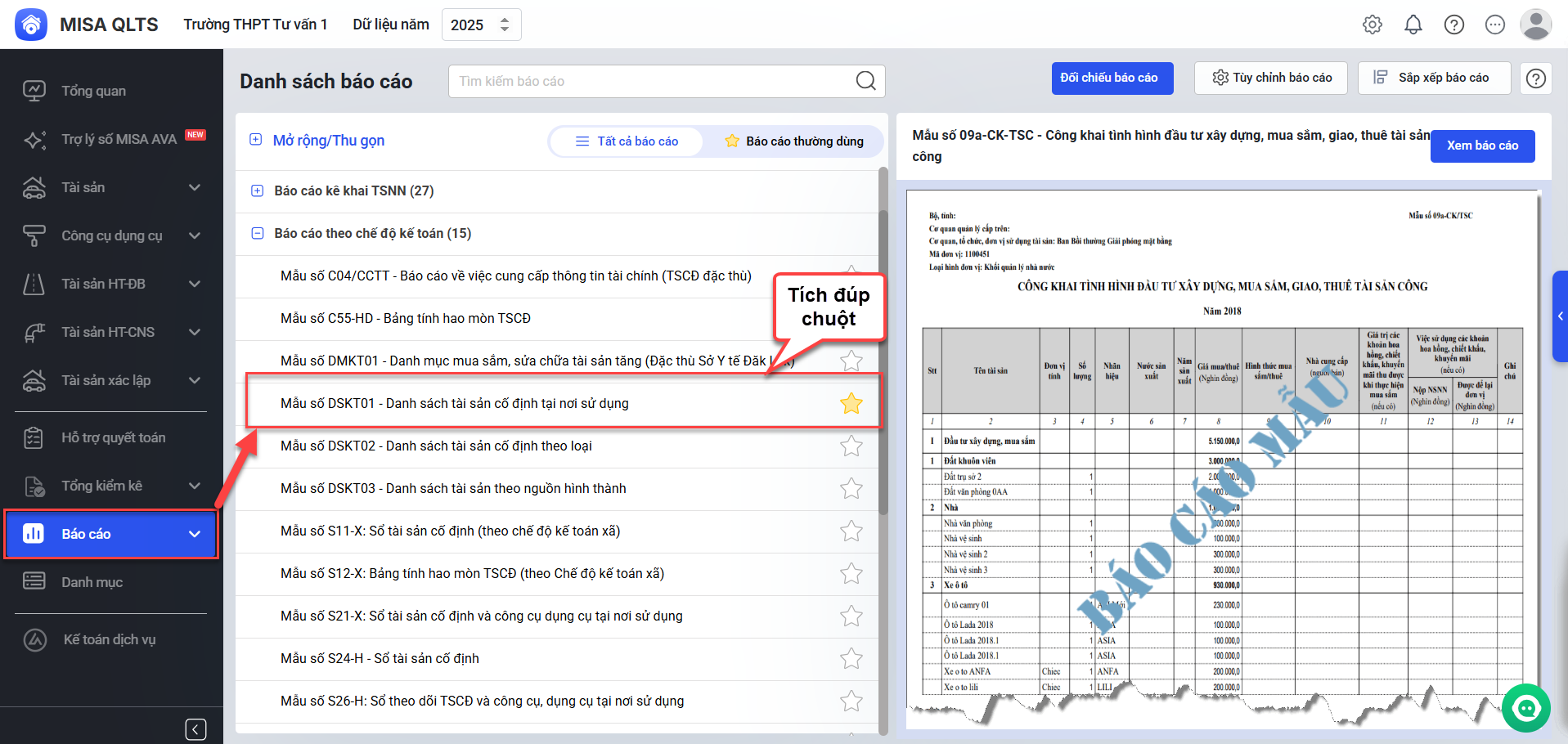Collapse the sidebar with the bottom arrow button
Image resolution: width=1568 pixels, height=744 pixels.
195,729
